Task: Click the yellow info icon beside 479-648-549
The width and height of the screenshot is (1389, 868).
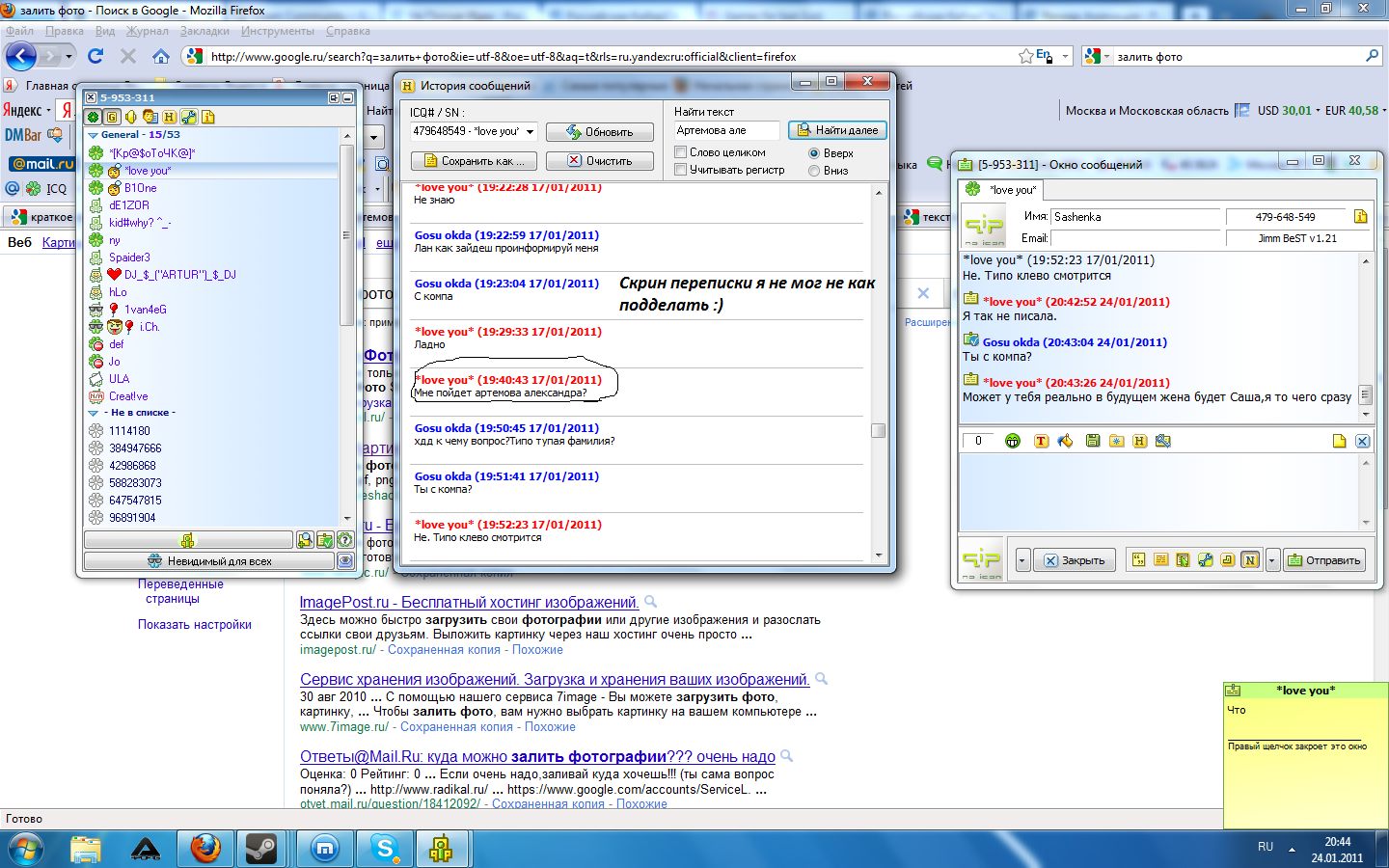Action: click(x=1360, y=217)
